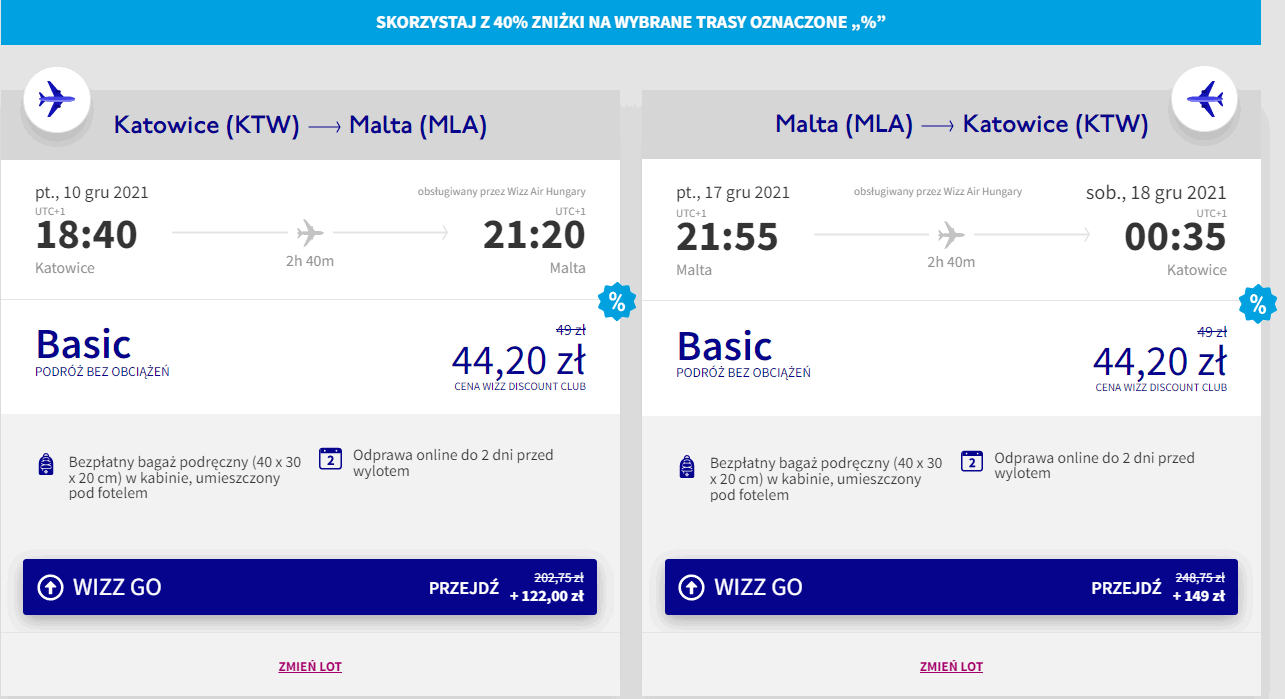Click the Katowice (KTW) → Malta (MLA) route title

click(300, 125)
